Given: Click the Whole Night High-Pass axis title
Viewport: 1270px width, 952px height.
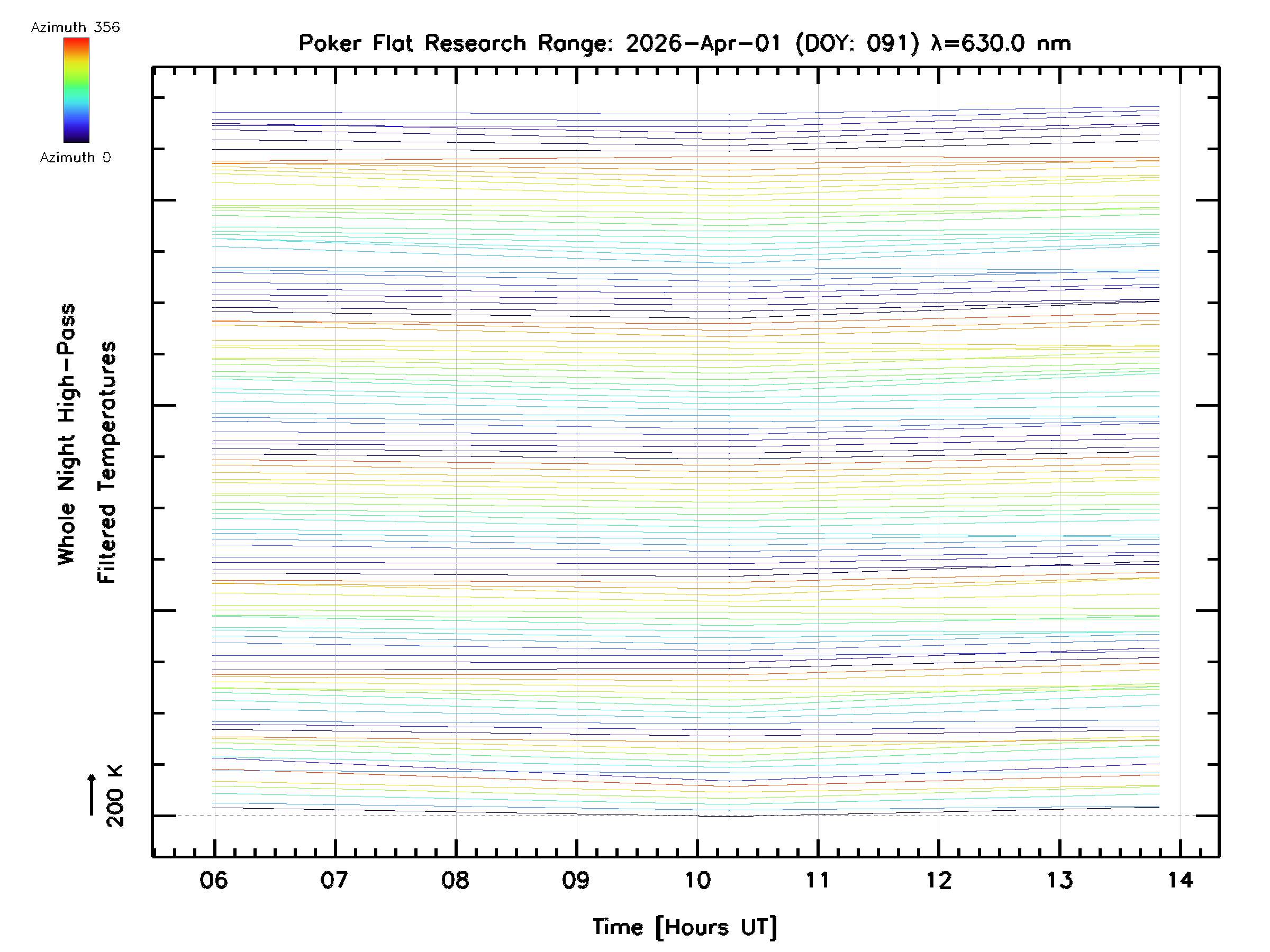Looking at the screenshot, I should (x=67, y=434).
